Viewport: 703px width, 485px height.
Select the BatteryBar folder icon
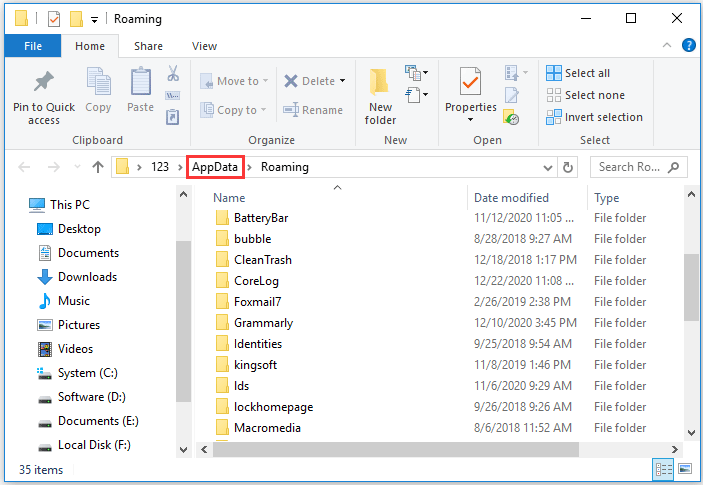222,218
